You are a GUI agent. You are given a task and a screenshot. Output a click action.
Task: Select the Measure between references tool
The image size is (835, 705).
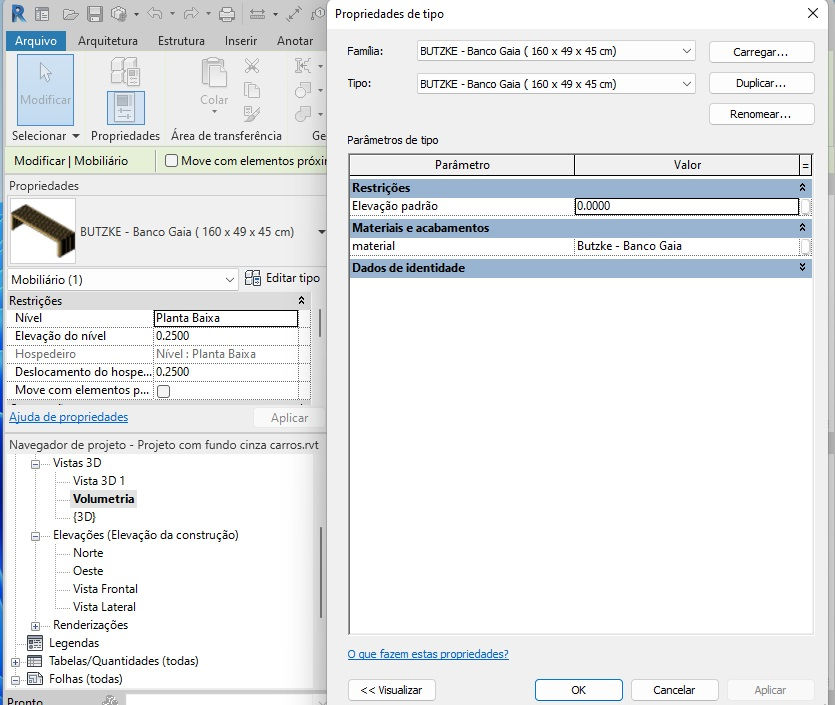[x=258, y=14]
